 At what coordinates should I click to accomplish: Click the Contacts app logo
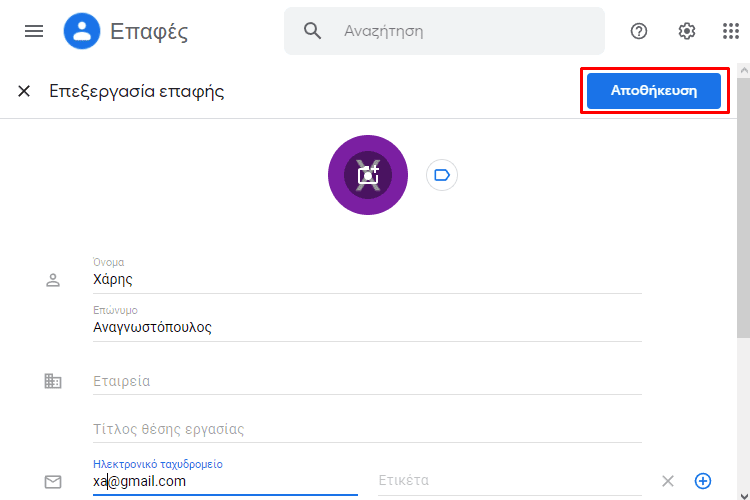pos(82,31)
